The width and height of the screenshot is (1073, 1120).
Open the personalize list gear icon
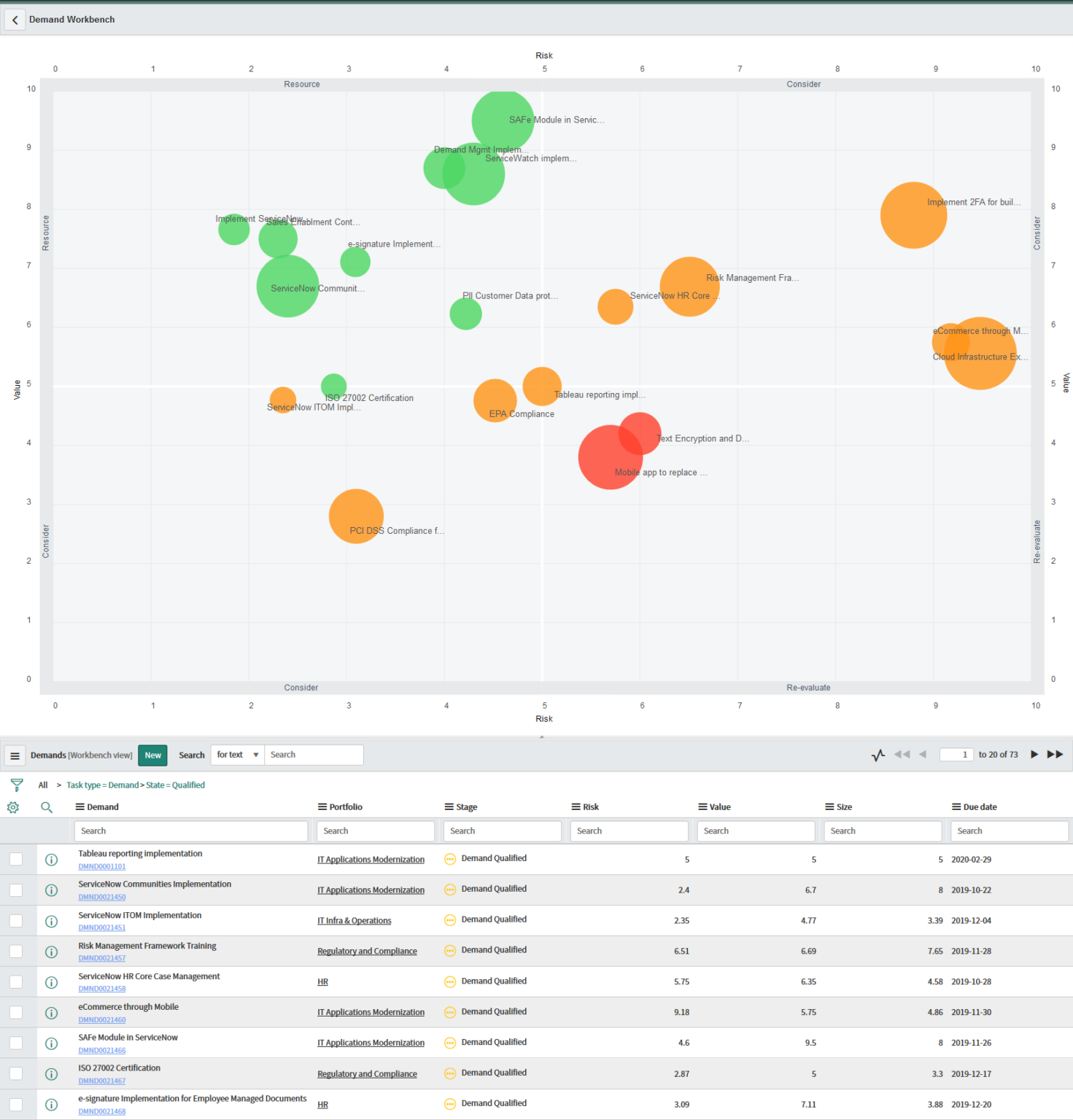(x=12, y=807)
